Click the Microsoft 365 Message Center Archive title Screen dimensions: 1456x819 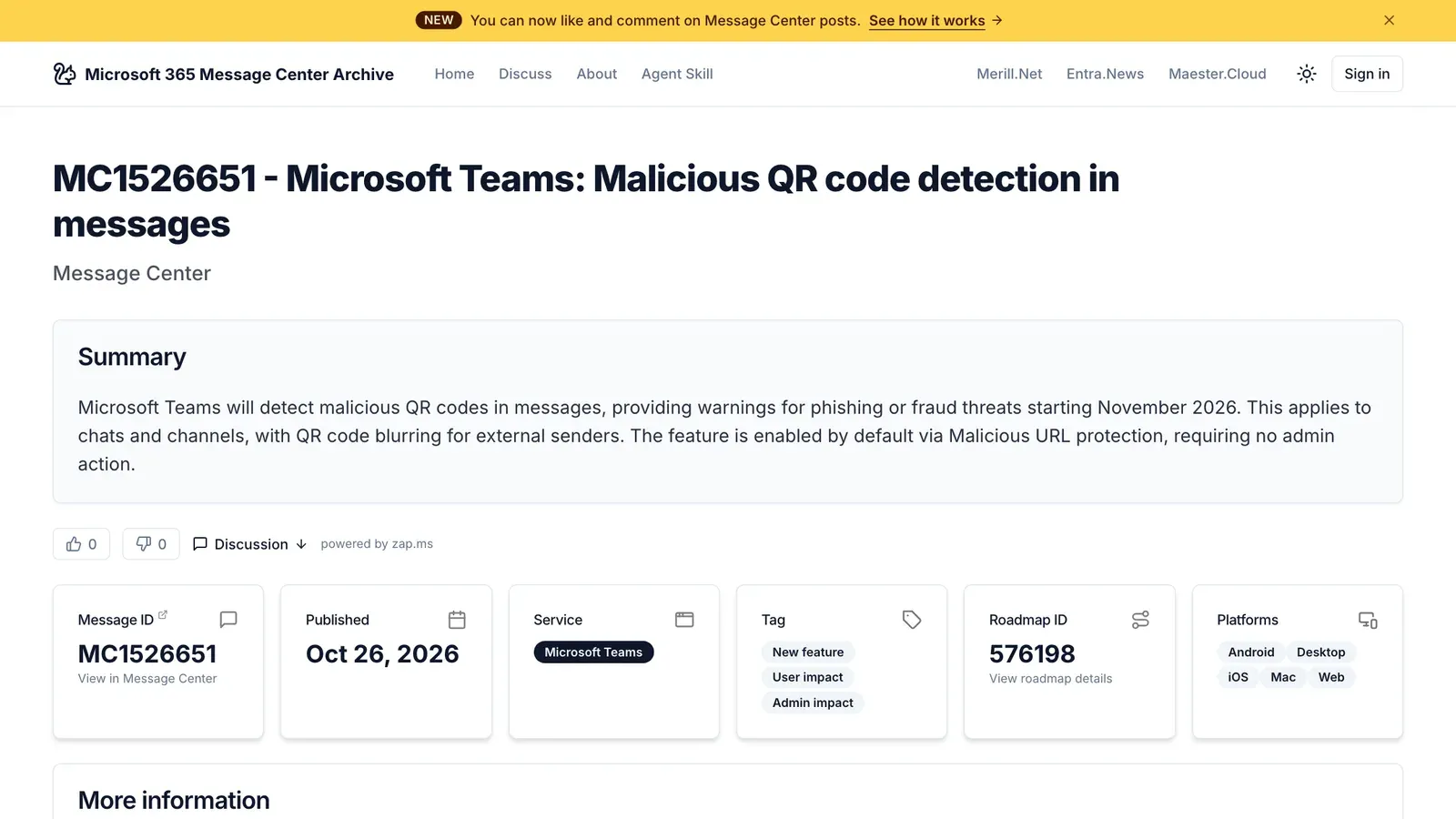pyautogui.click(x=239, y=74)
